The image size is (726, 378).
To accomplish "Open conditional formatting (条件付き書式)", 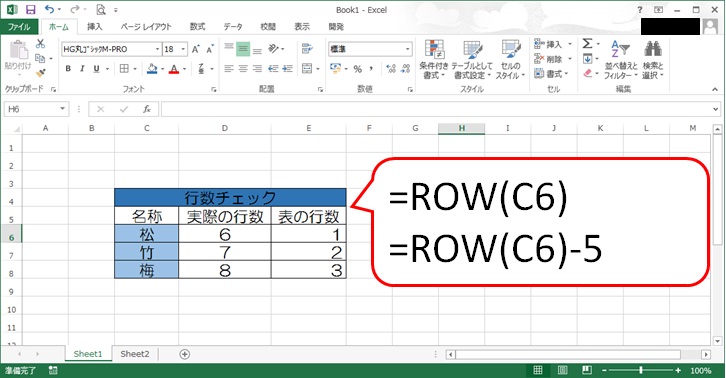I will [x=434, y=59].
